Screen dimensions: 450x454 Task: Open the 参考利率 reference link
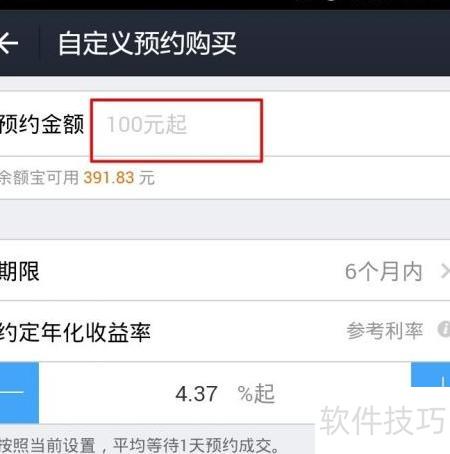click(384, 331)
